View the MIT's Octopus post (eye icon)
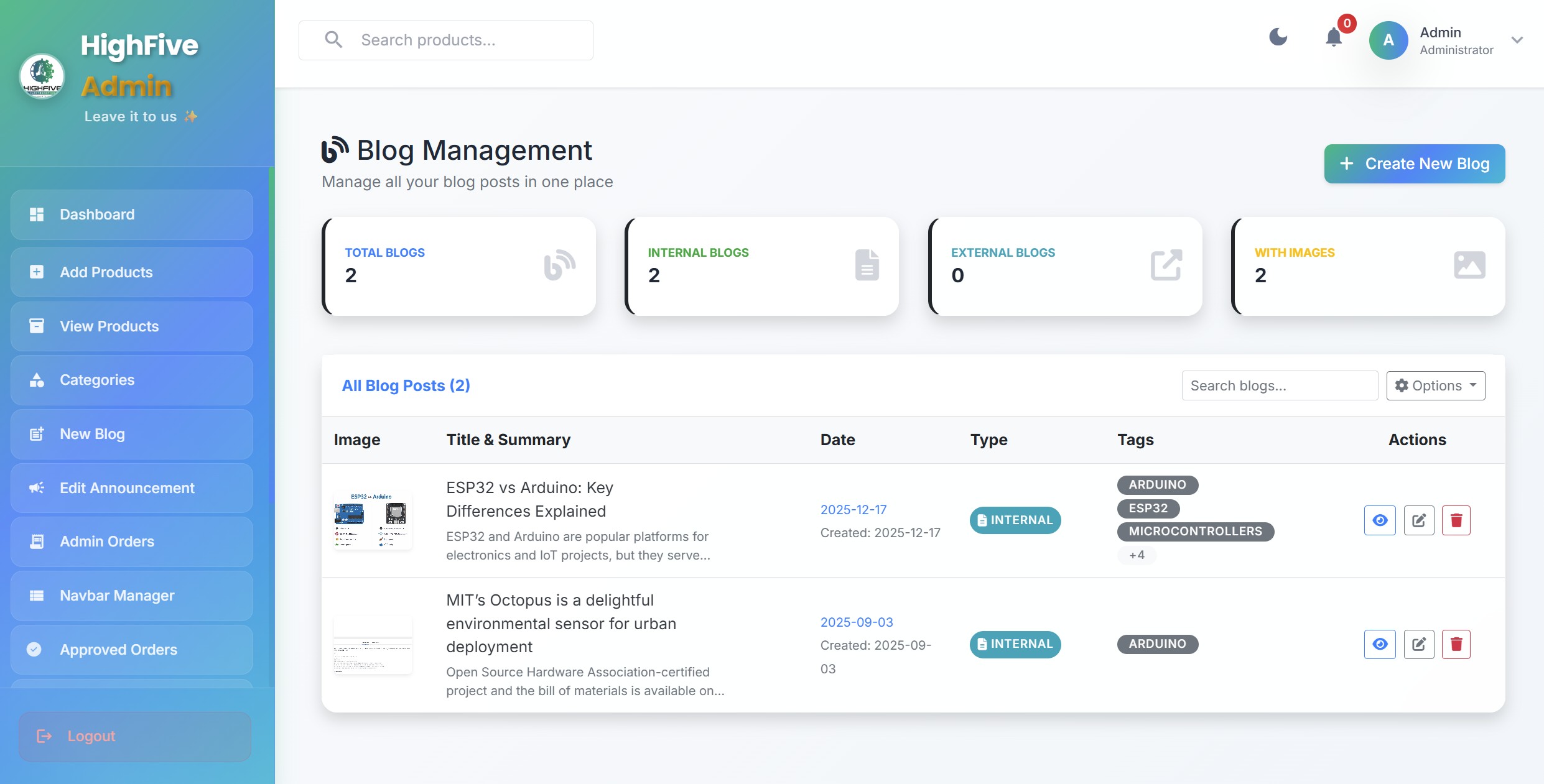 (1380, 644)
